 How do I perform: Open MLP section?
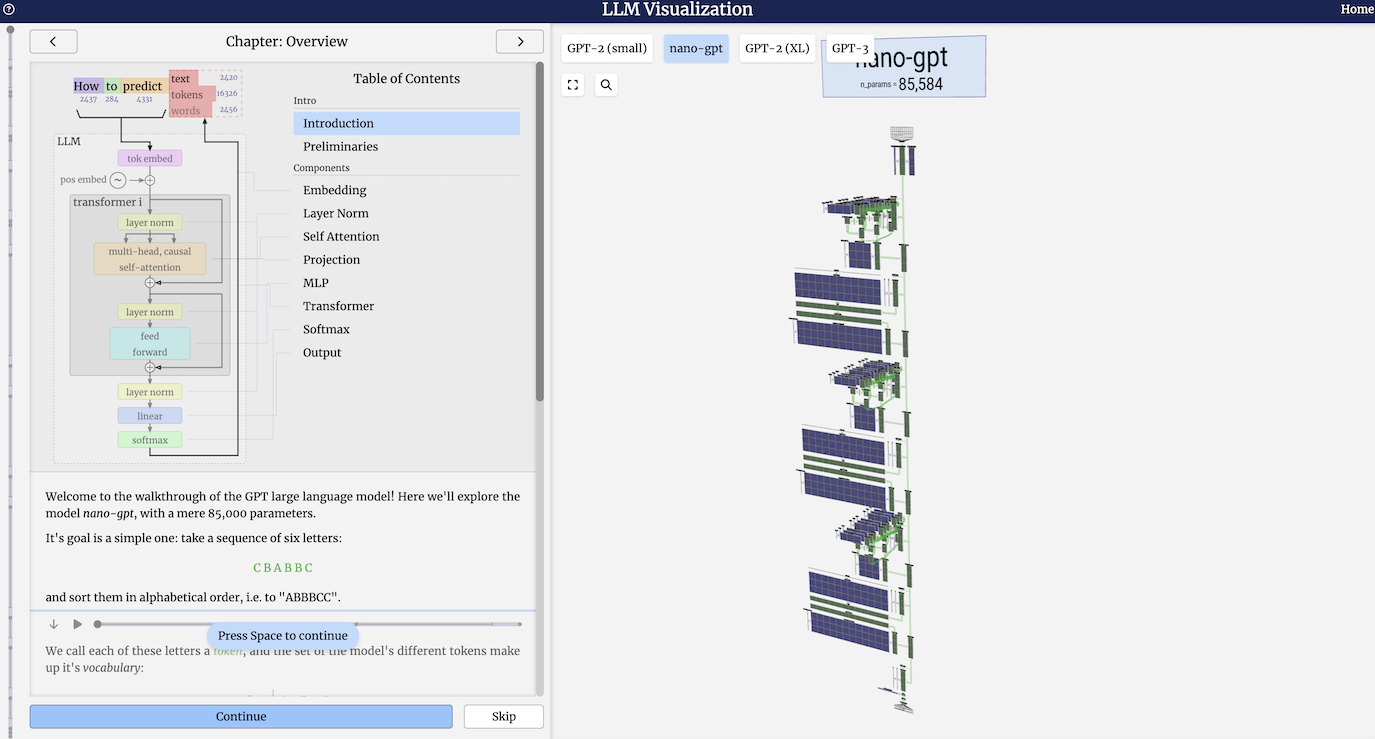[316, 283]
